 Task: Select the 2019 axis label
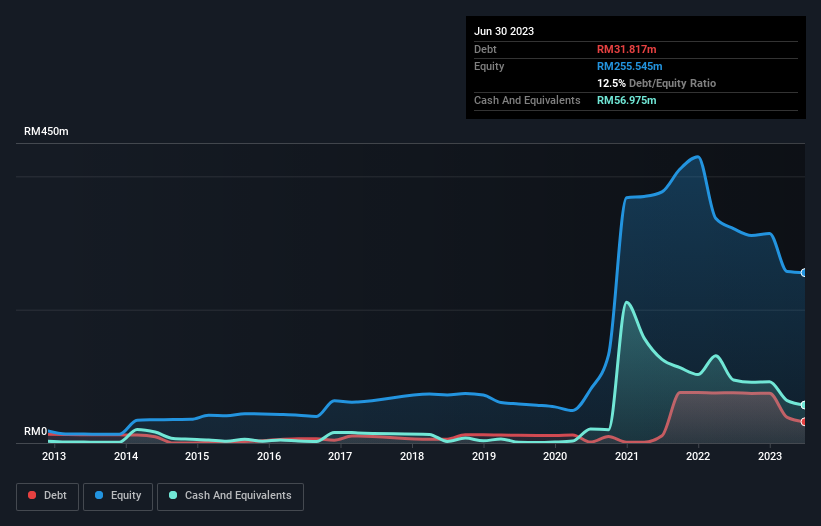484,456
